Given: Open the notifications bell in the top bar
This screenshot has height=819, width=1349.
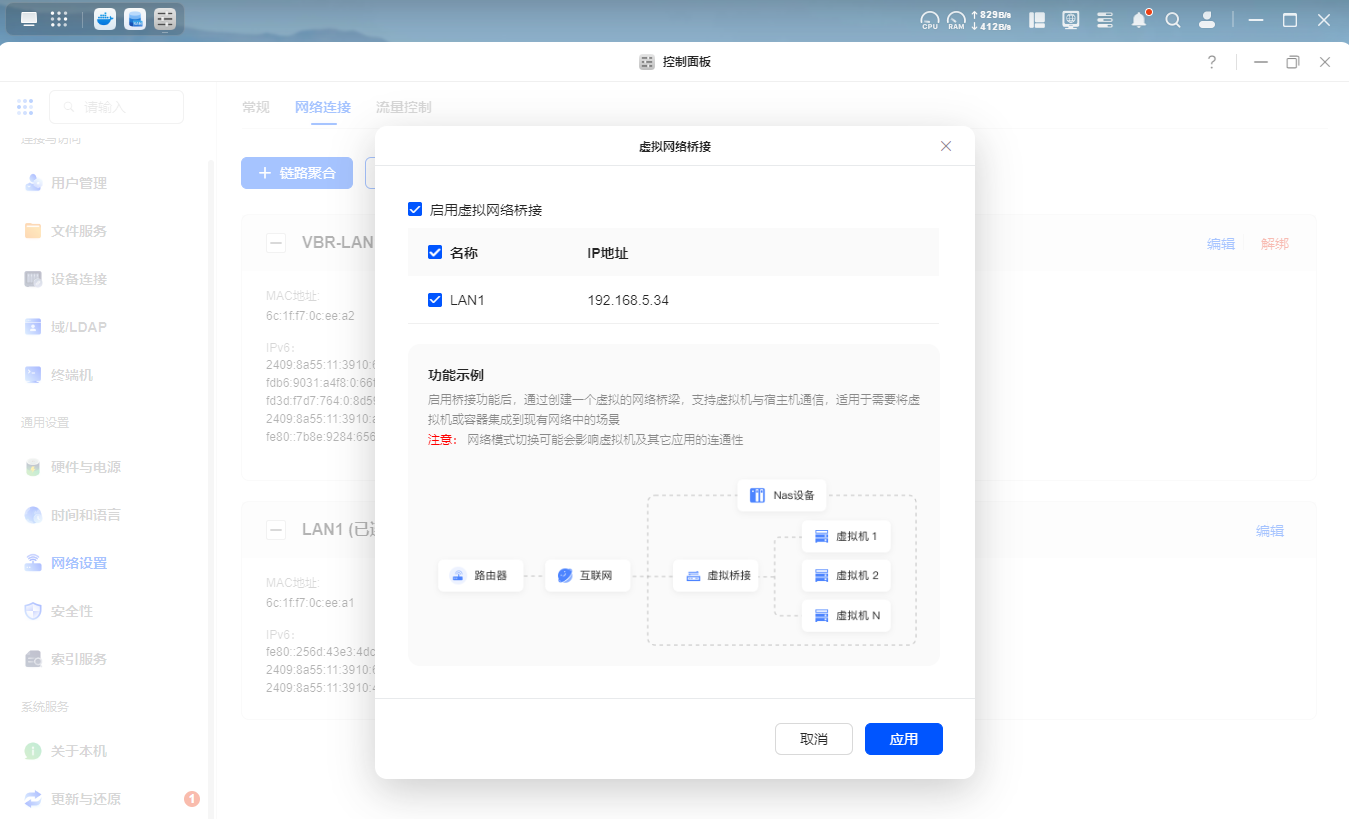Looking at the screenshot, I should point(1139,19).
